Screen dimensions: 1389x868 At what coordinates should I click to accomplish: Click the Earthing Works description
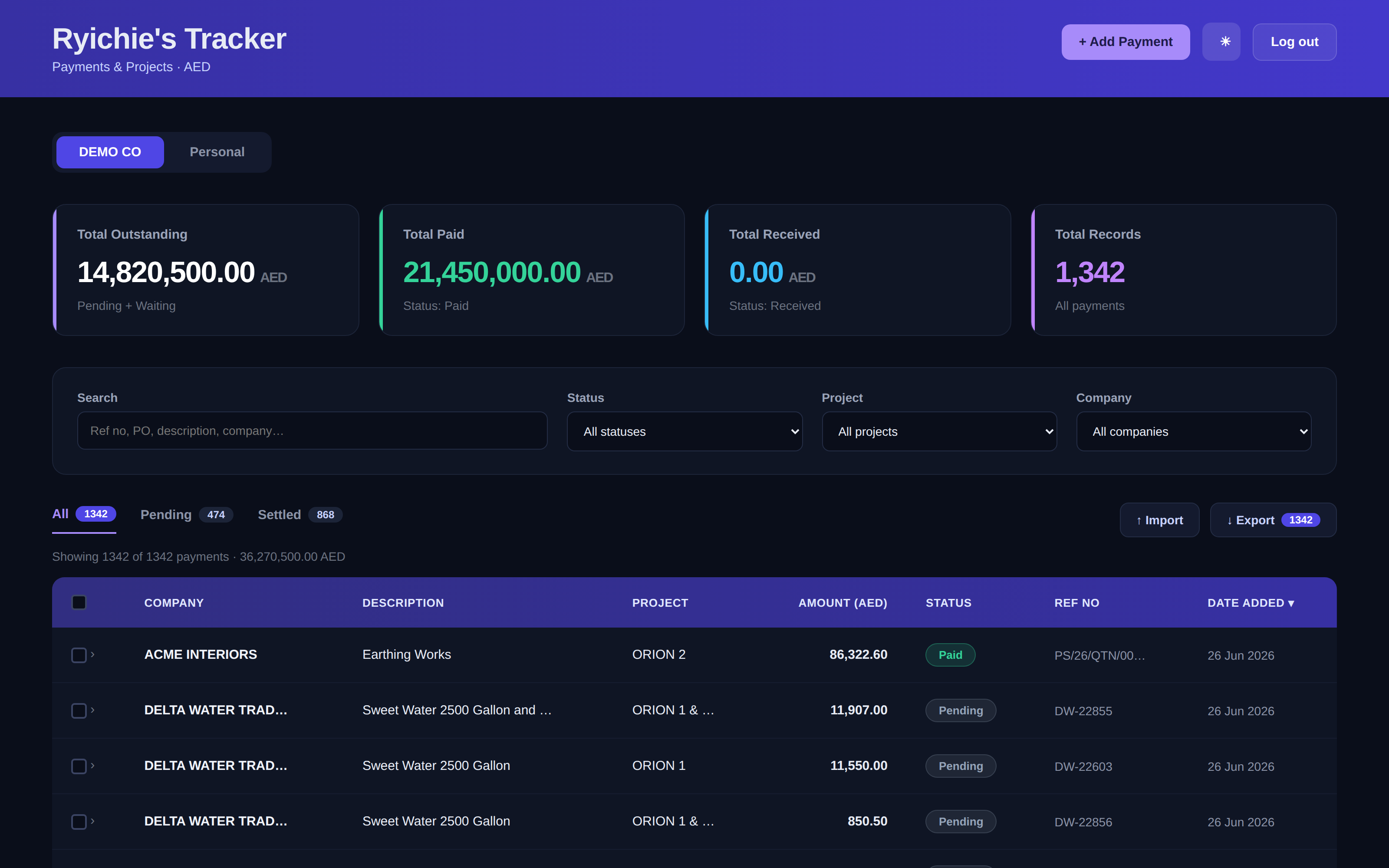point(406,654)
